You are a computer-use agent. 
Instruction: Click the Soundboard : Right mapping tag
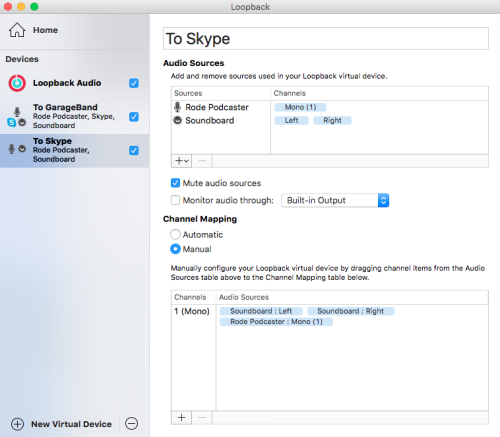(351, 311)
